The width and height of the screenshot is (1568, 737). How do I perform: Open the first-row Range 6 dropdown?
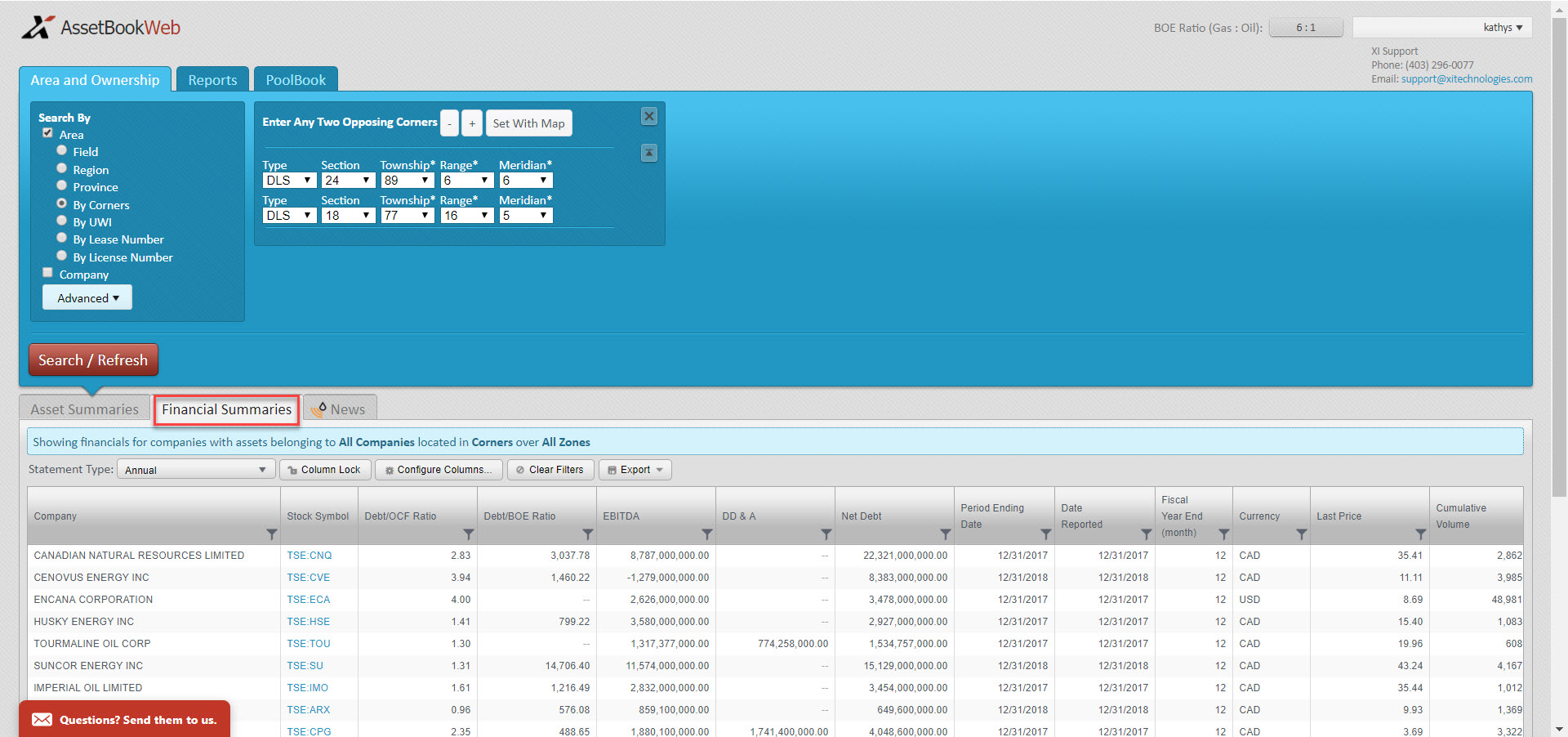point(467,181)
